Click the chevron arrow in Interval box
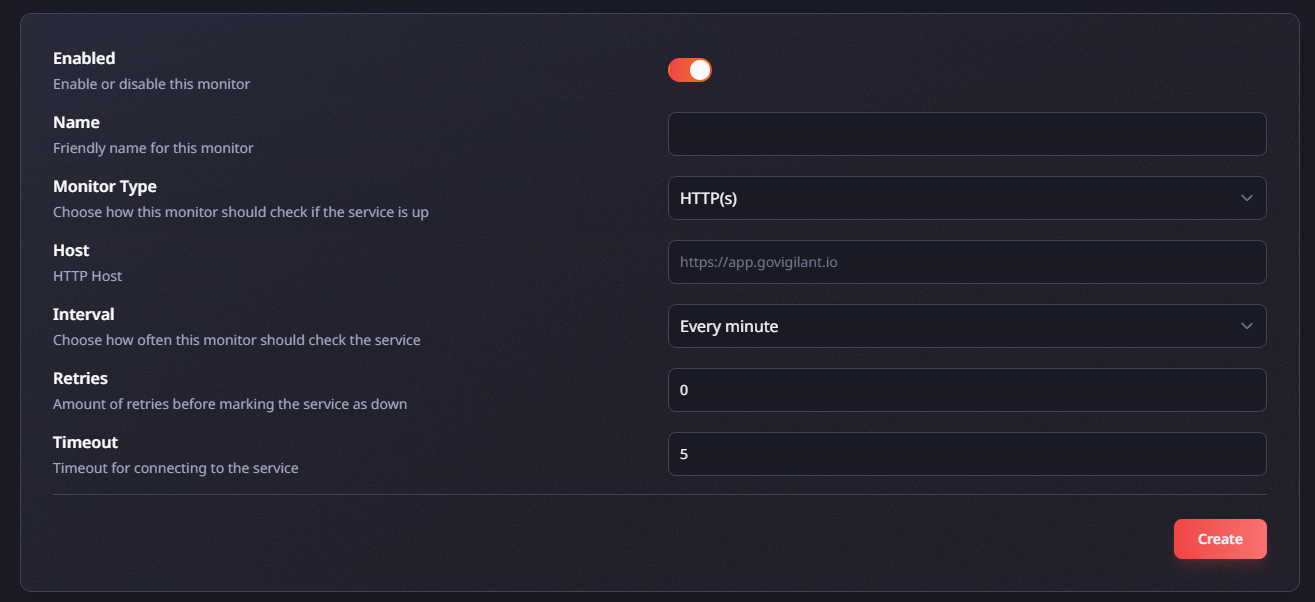Viewport: 1315px width, 602px height. [x=1246, y=326]
